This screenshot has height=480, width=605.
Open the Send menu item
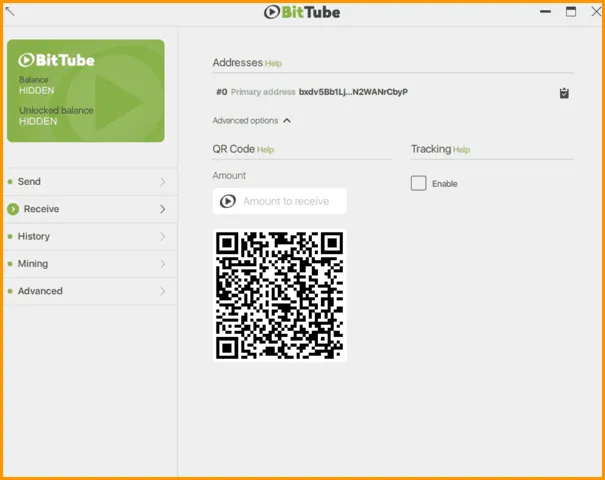click(90, 182)
